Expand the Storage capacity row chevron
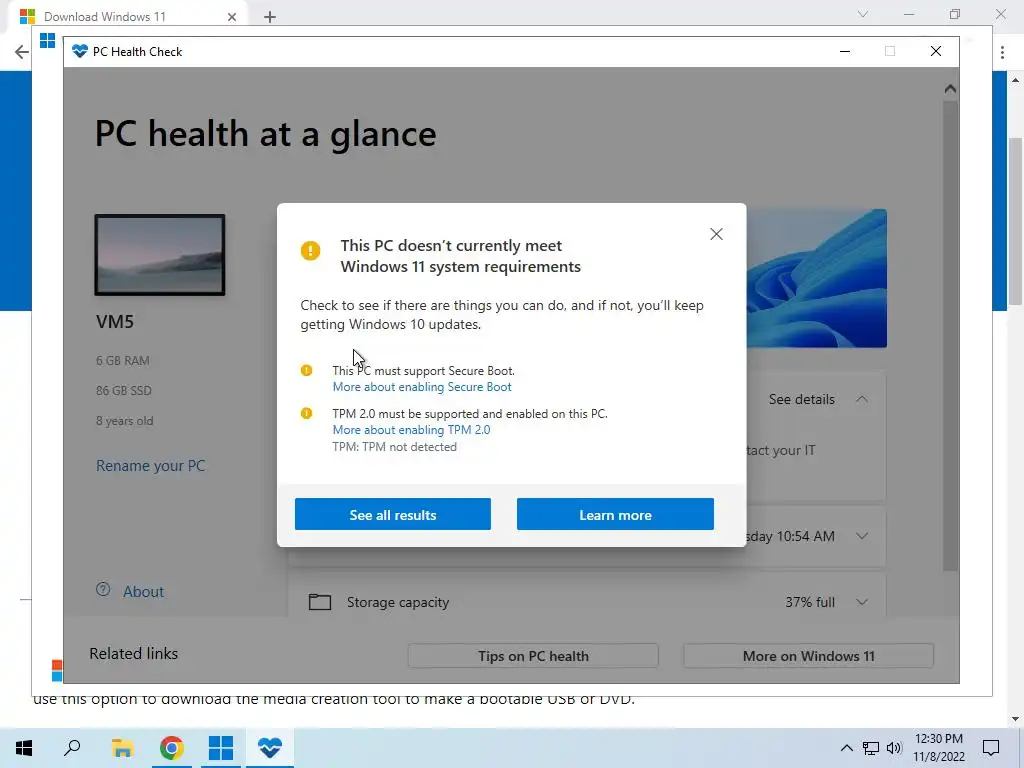Screen dimensions: 1024x768 click(862, 602)
